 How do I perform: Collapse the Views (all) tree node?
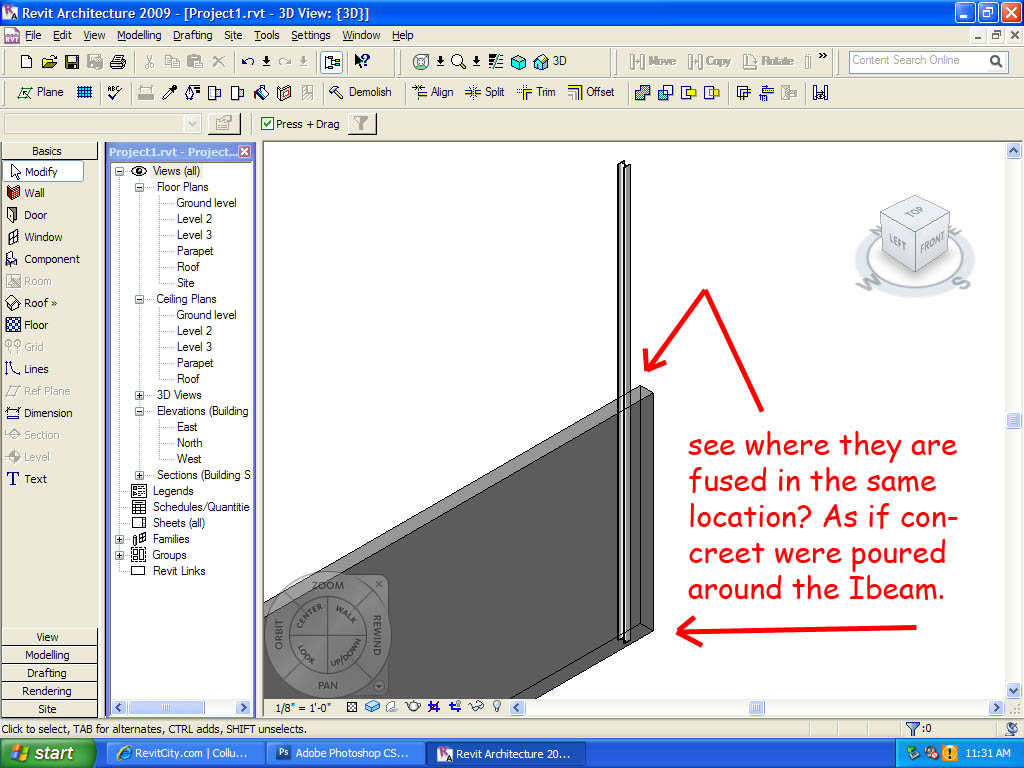[120, 171]
